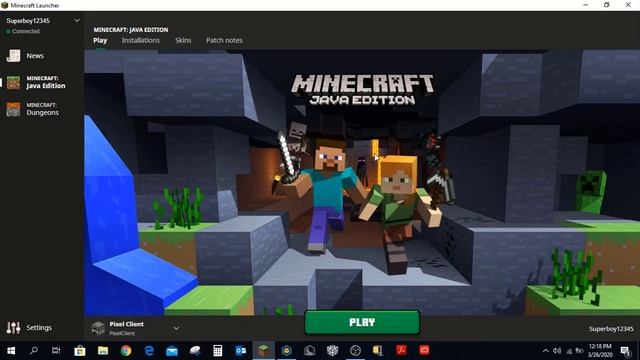Click the Pixel Client installation icon
This screenshot has width=640, height=360.
(x=98, y=328)
